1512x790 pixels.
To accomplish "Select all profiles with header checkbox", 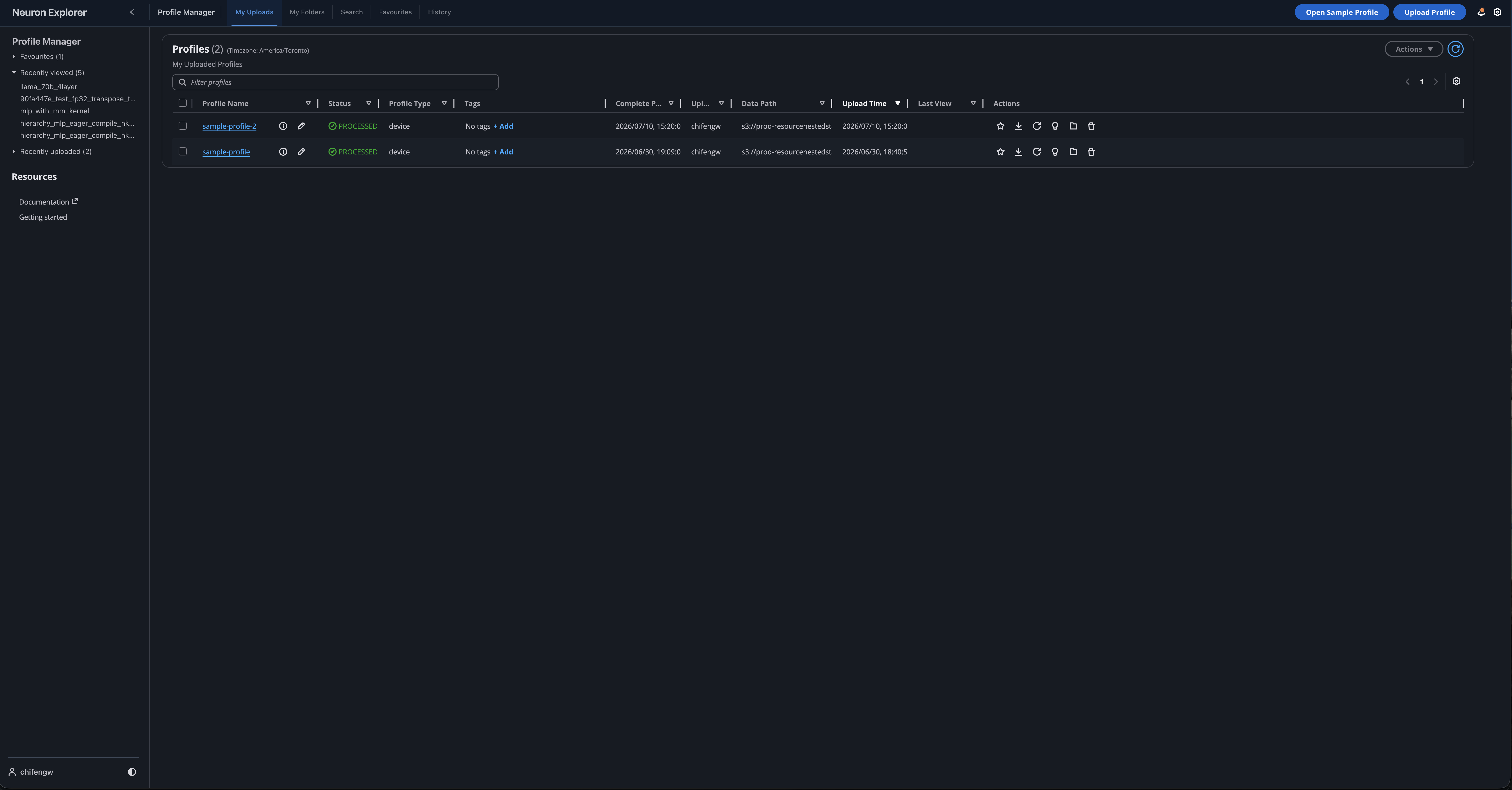I will tap(183, 103).
